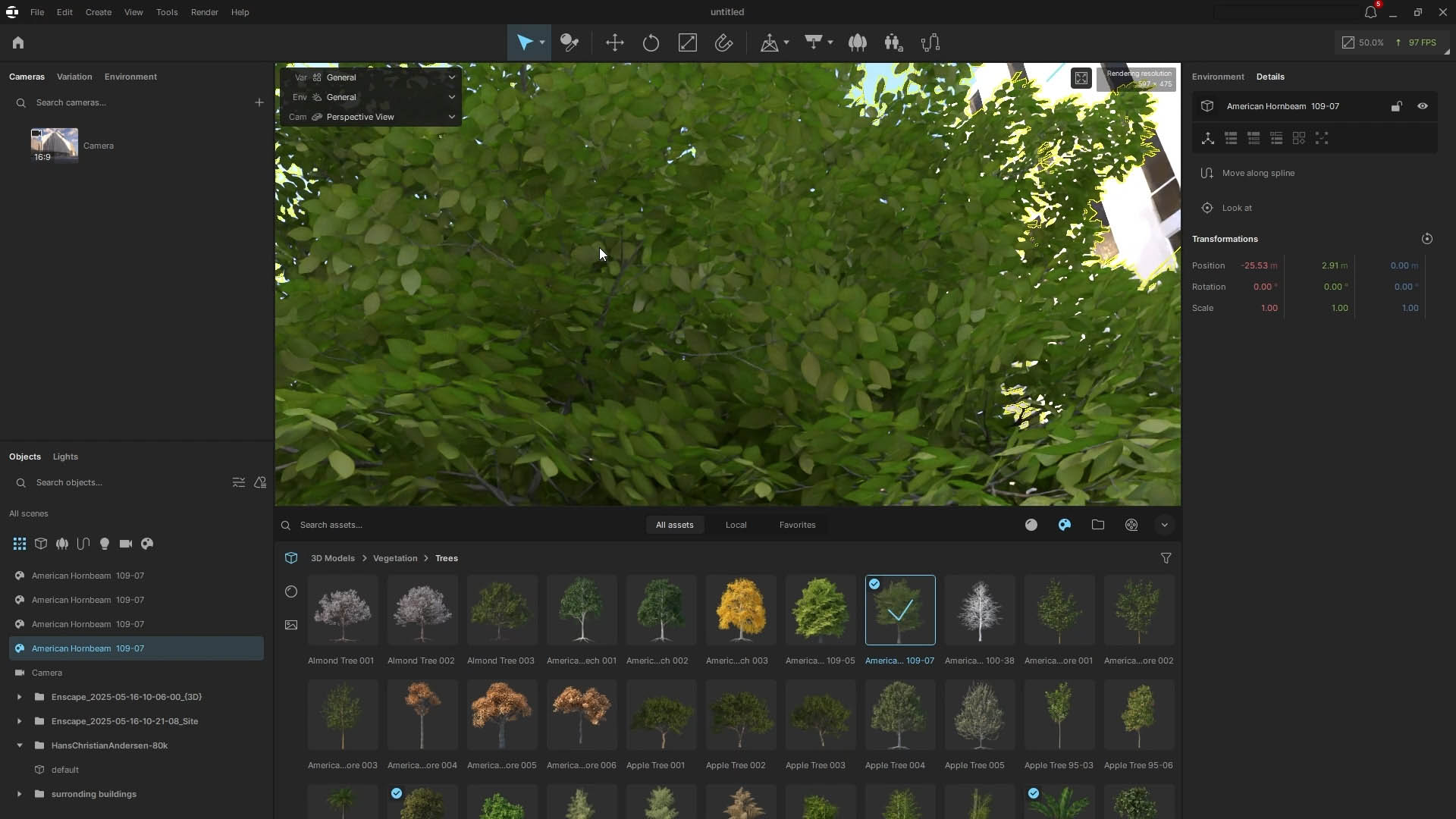Enable the snapping magnet tool
Image resolution: width=1456 pixels, height=819 pixels.
[724, 43]
